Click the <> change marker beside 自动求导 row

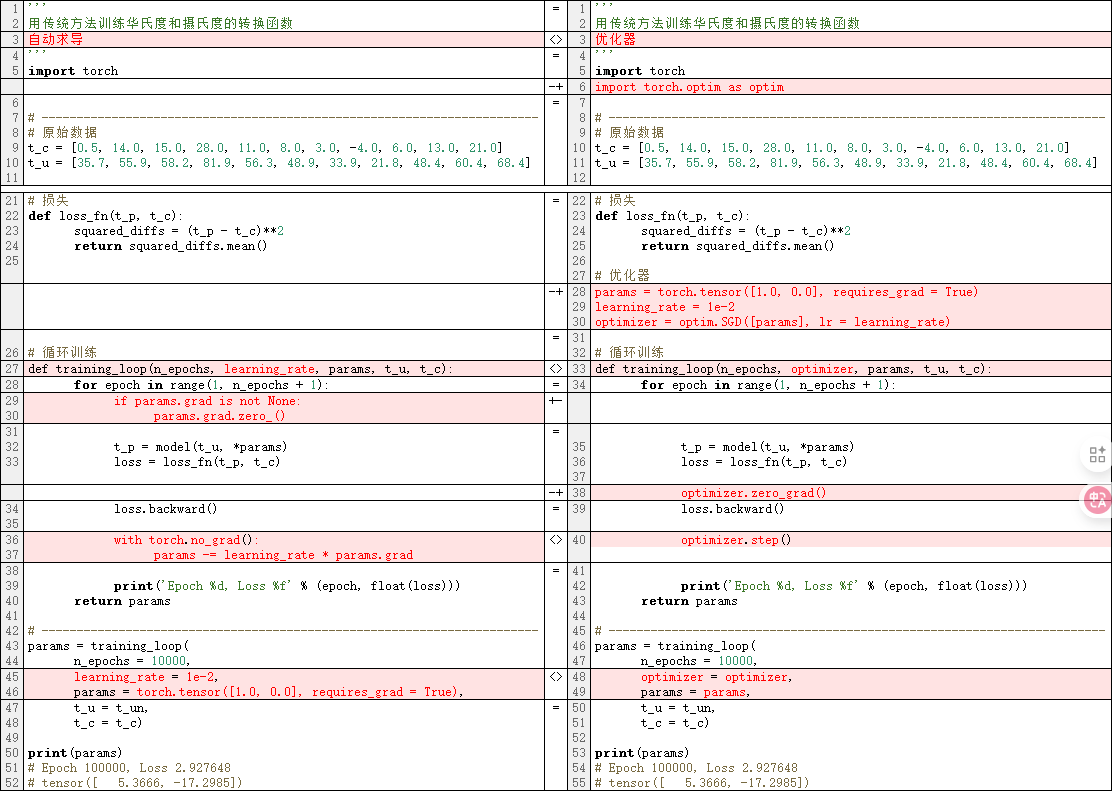(556, 40)
